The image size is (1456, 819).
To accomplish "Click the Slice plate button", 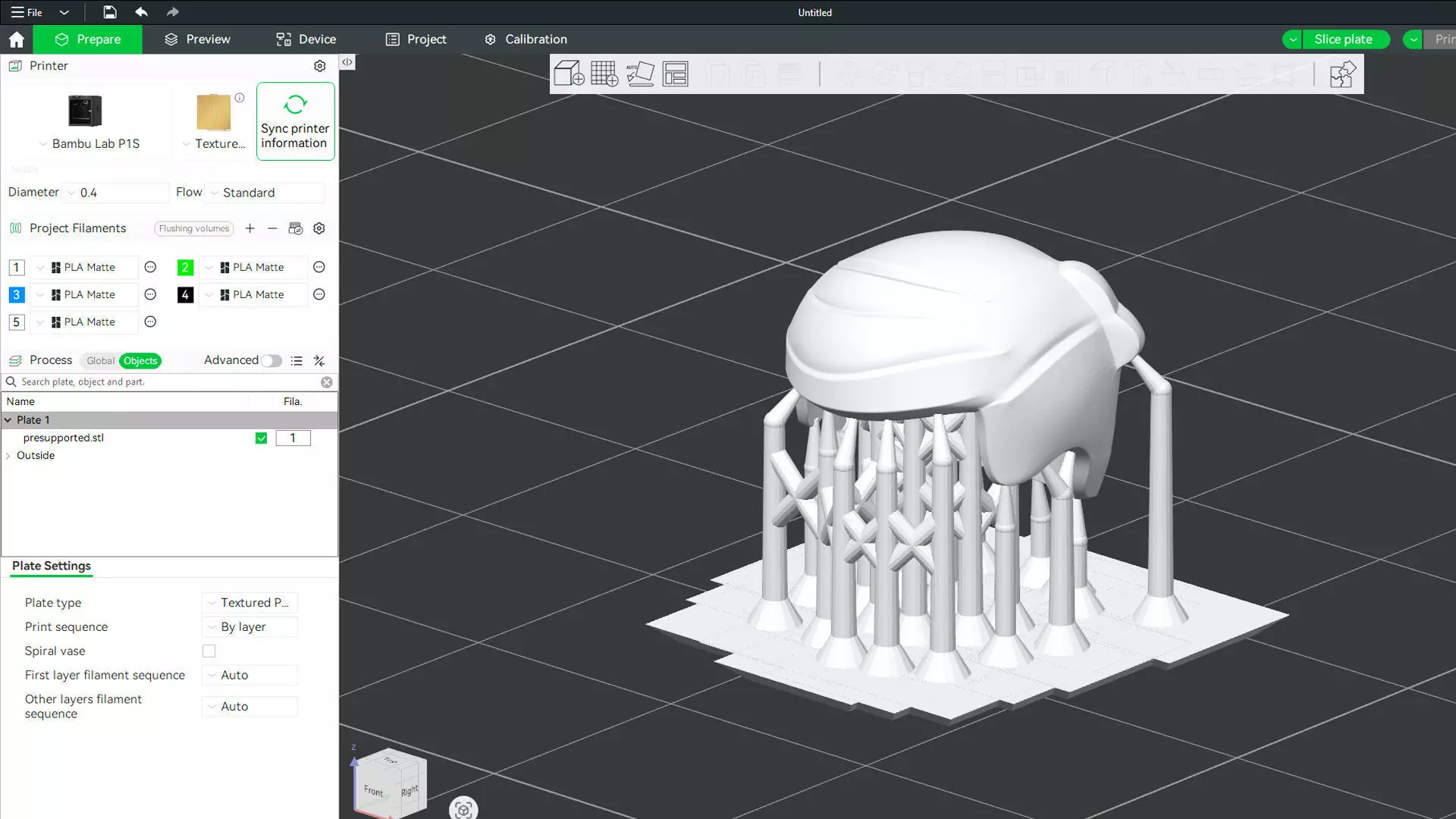I will click(x=1343, y=39).
